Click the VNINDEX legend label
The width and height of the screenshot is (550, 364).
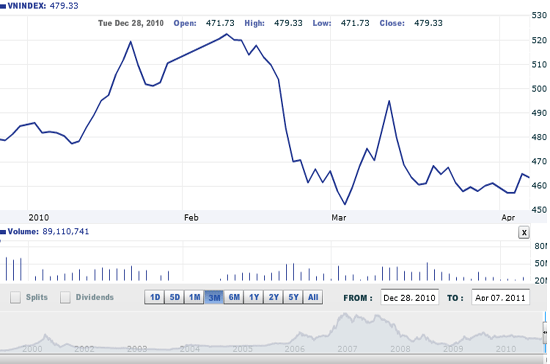pyautogui.click(x=27, y=6)
